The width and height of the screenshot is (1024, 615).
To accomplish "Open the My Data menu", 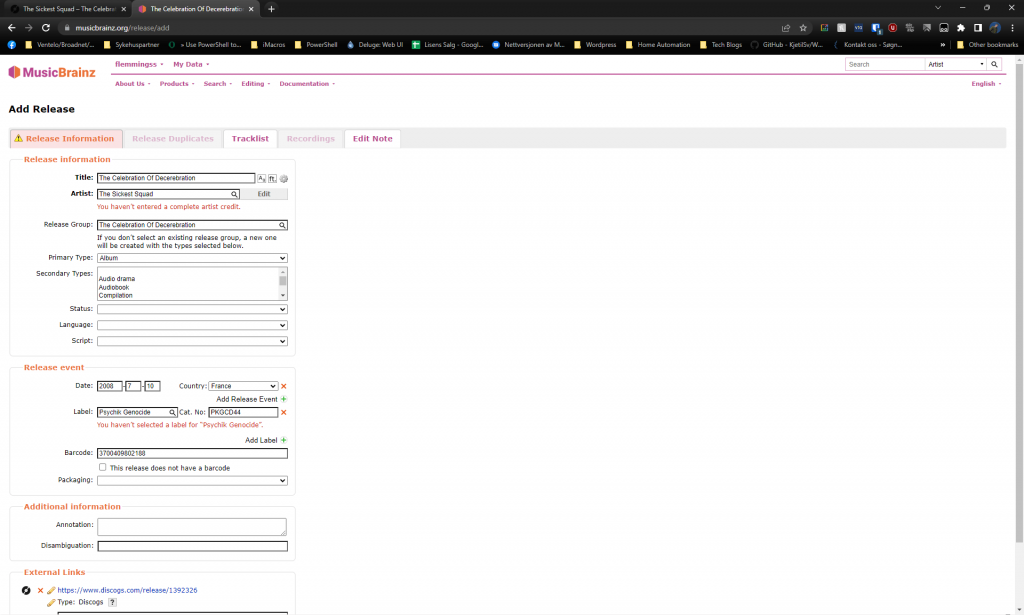I will point(191,64).
